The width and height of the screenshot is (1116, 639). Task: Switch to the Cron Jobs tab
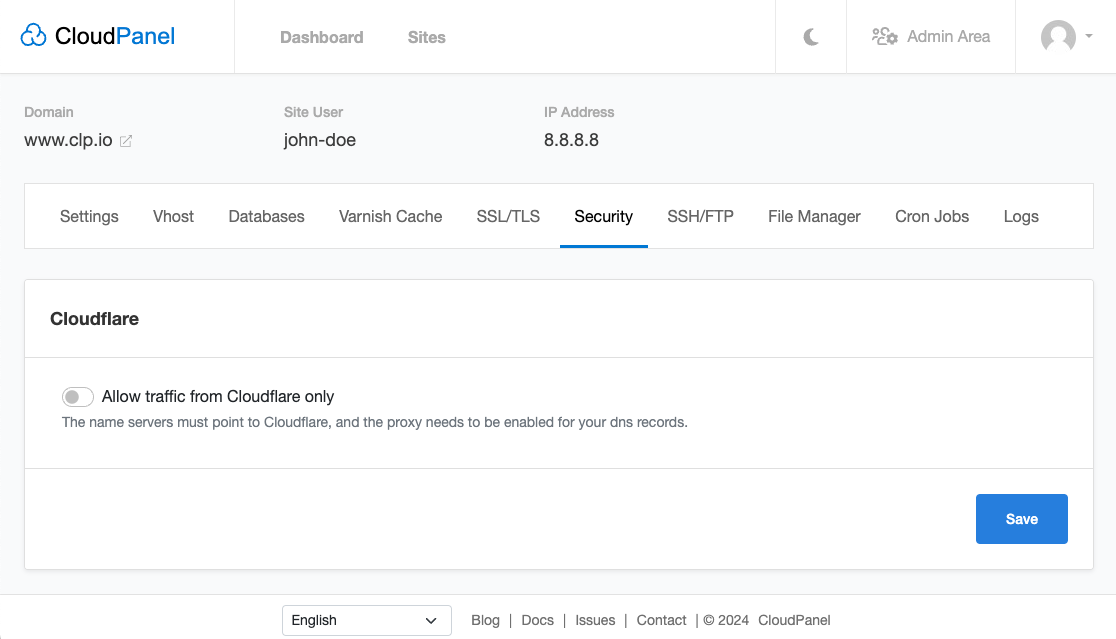[x=932, y=216]
